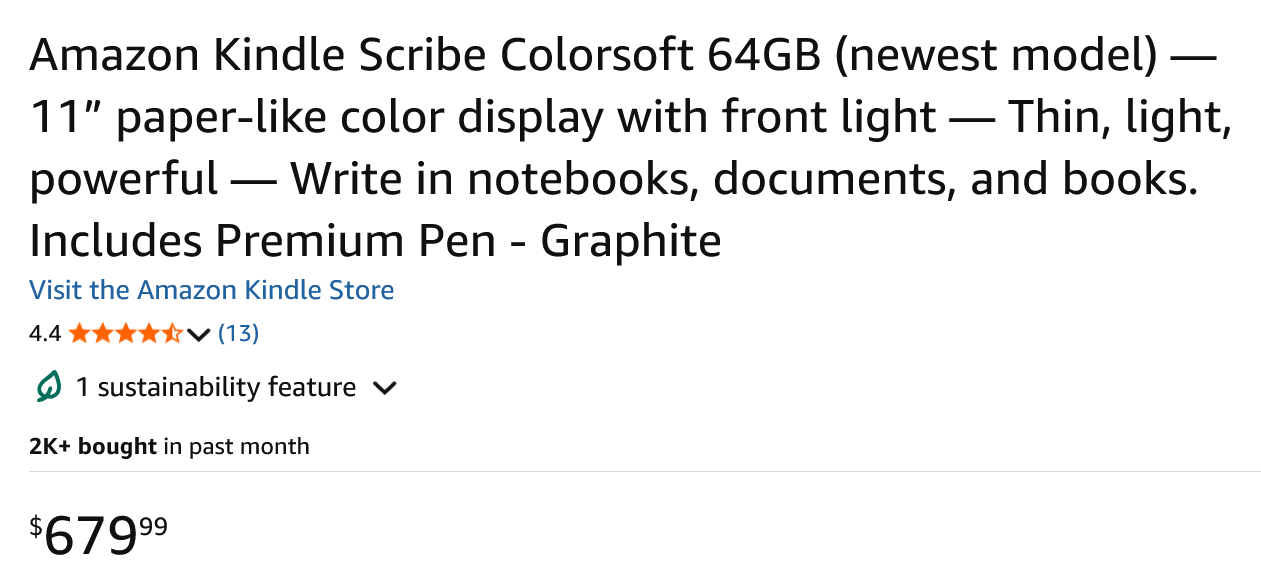Click the first orange rating star

click(x=79, y=333)
